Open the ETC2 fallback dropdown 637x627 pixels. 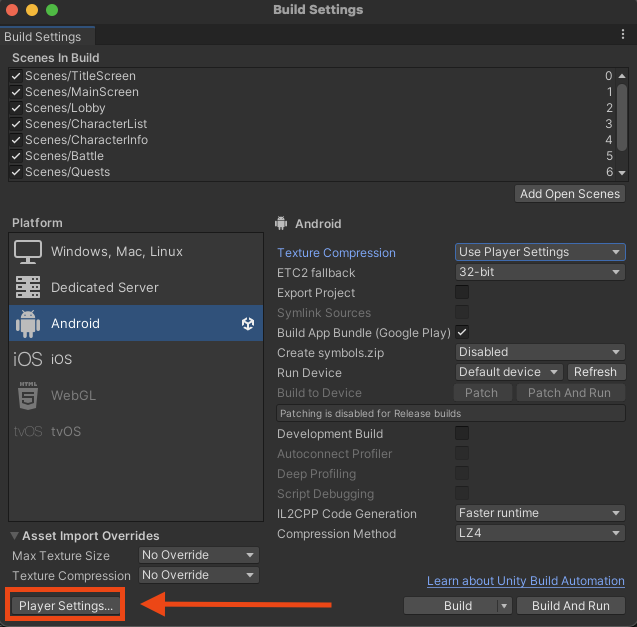tap(540, 272)
